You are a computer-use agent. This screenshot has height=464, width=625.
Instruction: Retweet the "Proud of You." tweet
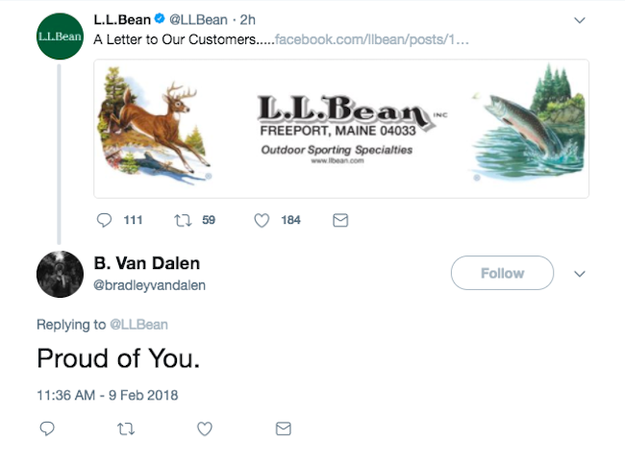[126, 429]
